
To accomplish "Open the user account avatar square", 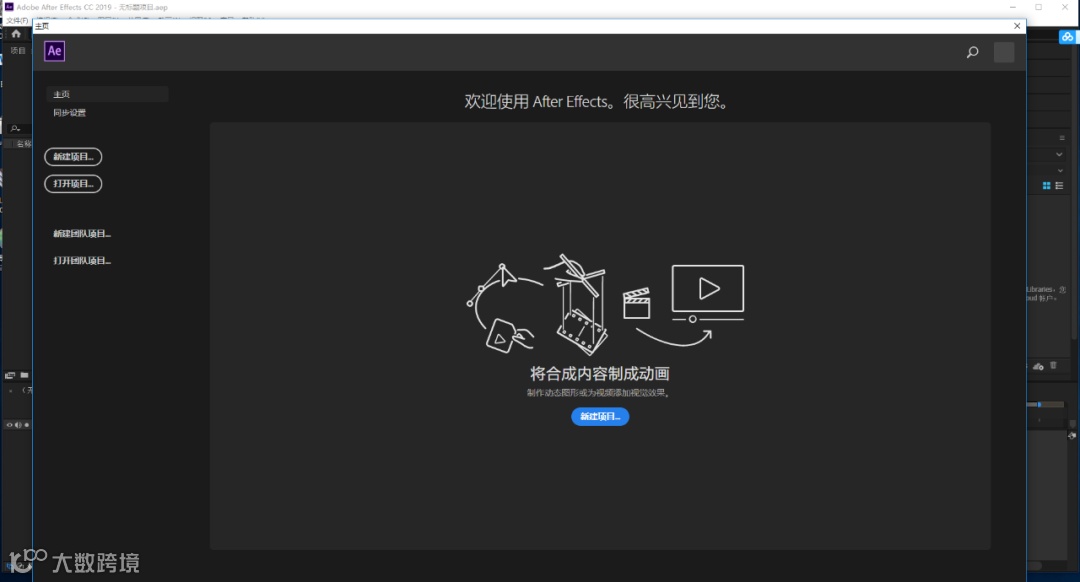I will tap(1004, 52).
